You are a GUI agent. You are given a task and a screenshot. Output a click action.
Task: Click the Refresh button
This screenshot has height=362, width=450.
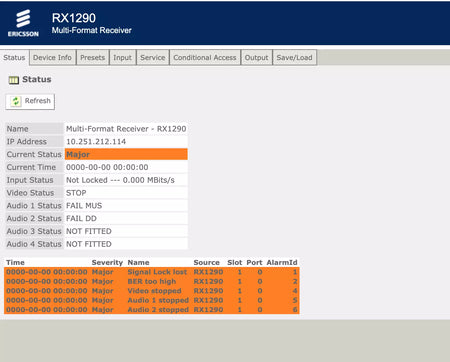(x=30, y=101)
